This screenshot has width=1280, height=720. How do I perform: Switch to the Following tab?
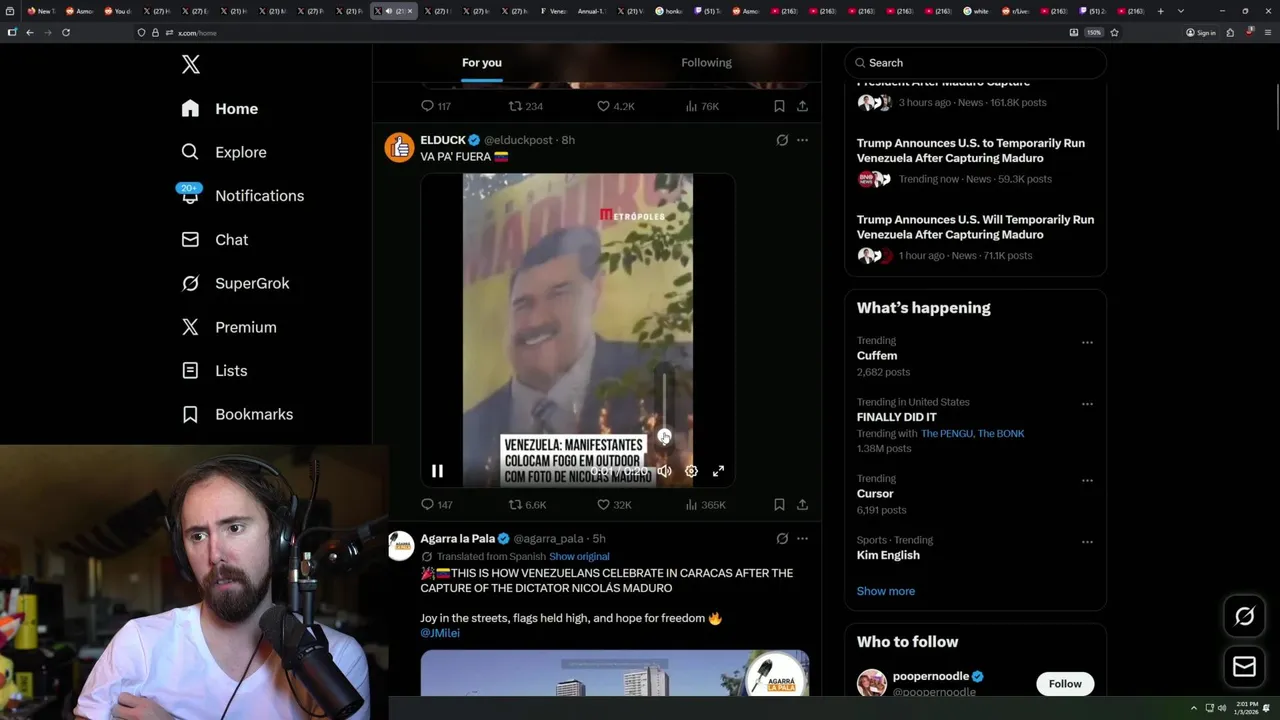[x=707, y=62]
